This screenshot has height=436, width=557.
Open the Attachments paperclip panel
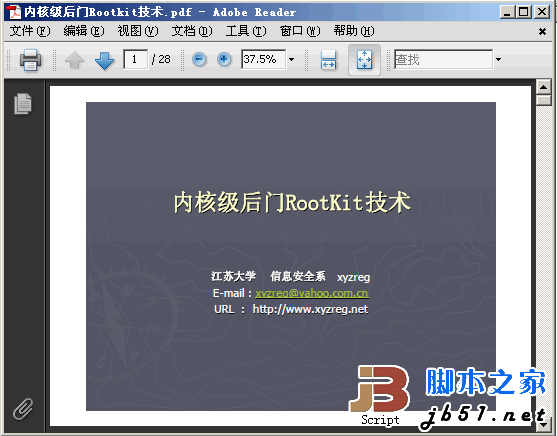tap(23, 409)
